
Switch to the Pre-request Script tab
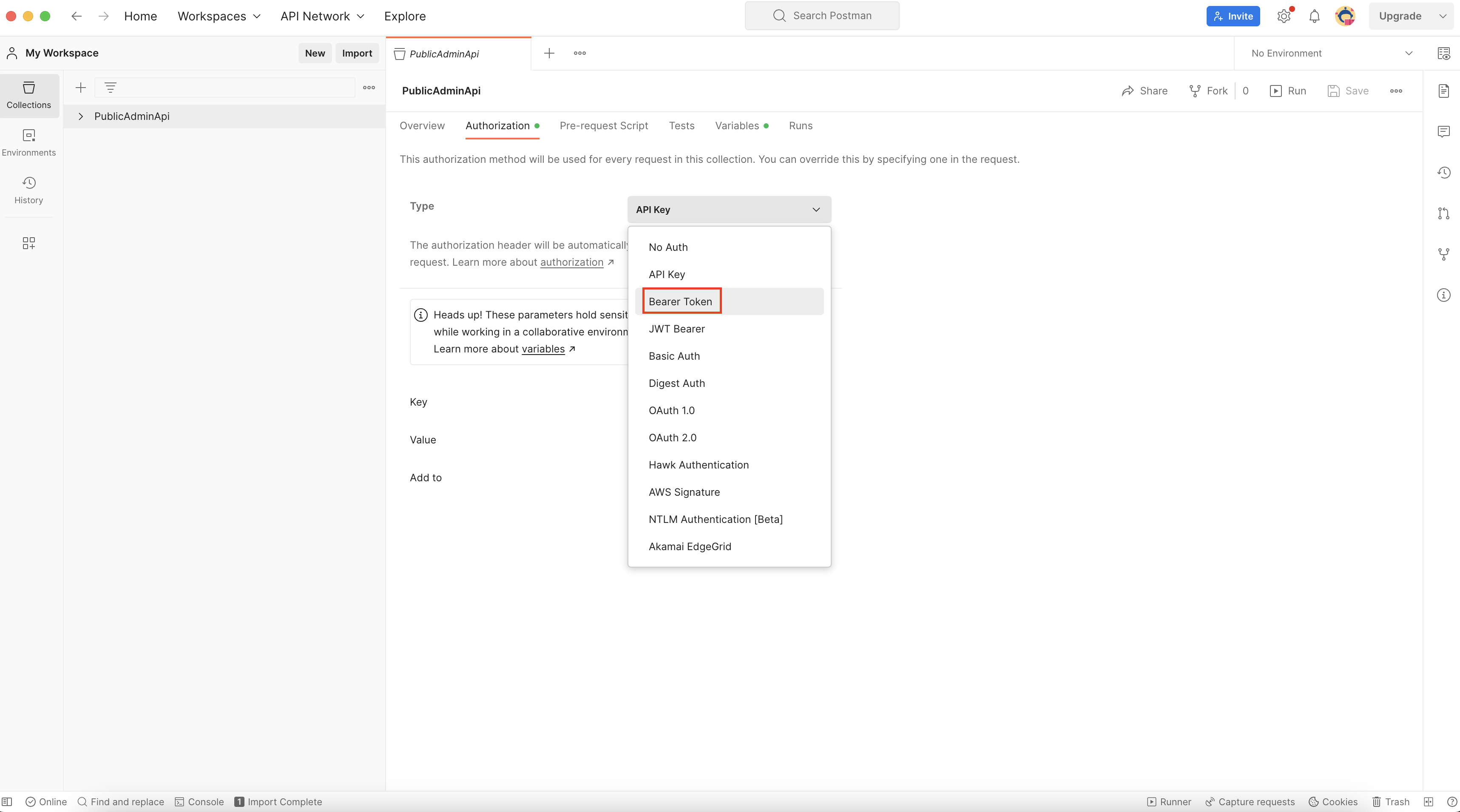pos(604,126)
